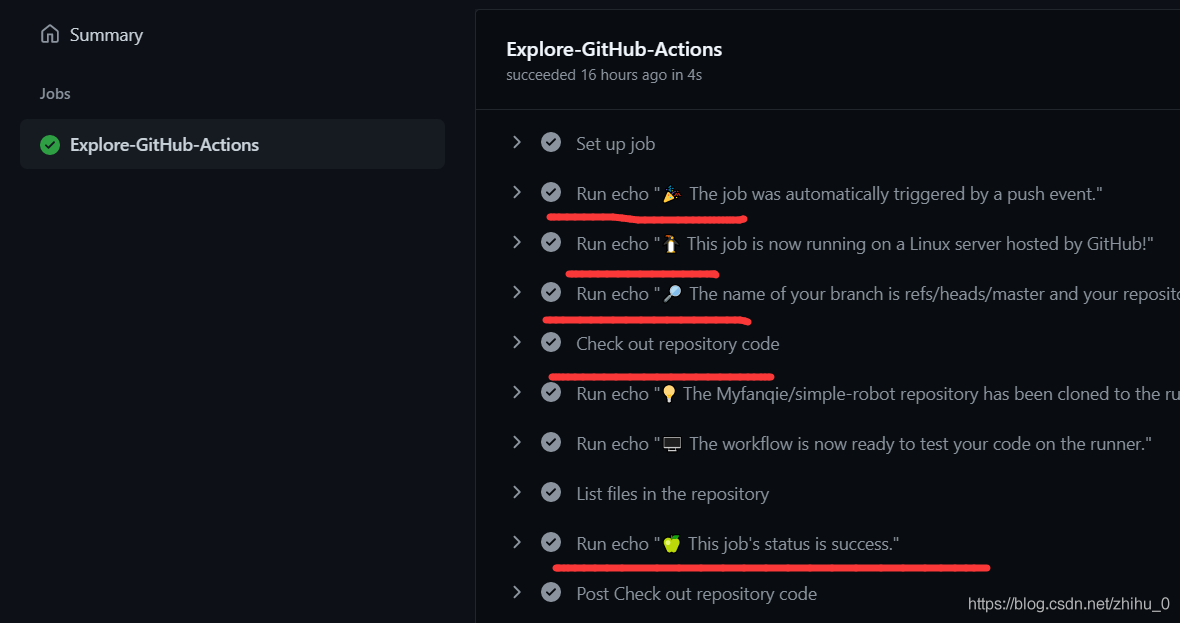Expand the List files in the repository step
This screenshot has height=623, width=1180.
tap(517, 492)
